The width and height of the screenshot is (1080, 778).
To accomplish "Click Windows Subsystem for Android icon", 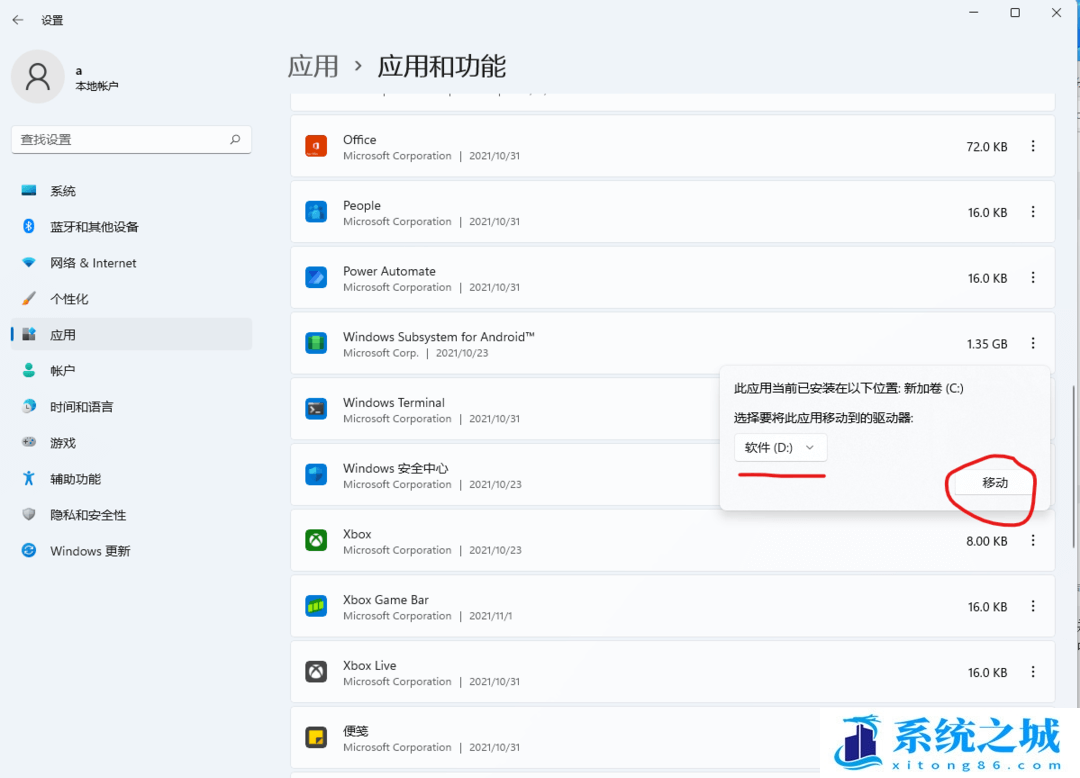I will click(316, 343).
